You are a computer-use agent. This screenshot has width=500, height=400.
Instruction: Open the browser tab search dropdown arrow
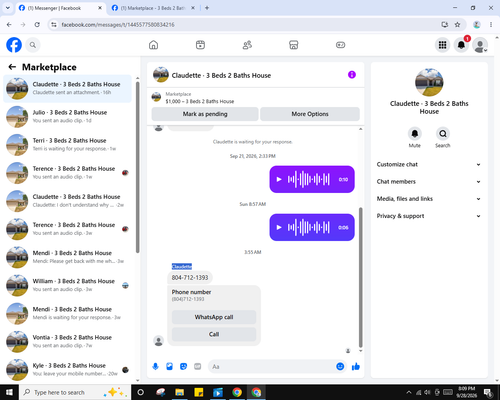click(8, 8)
